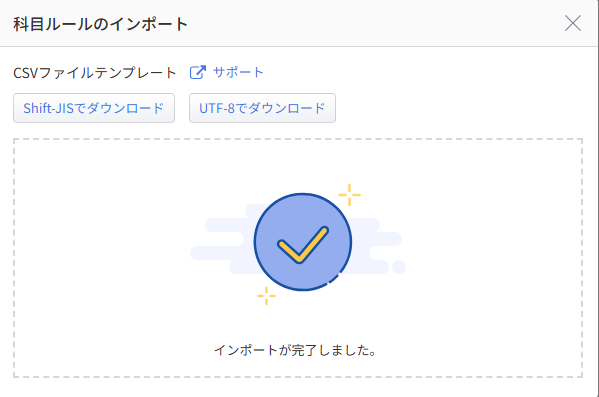Open the サポート help link

click(x=238, y=72)
